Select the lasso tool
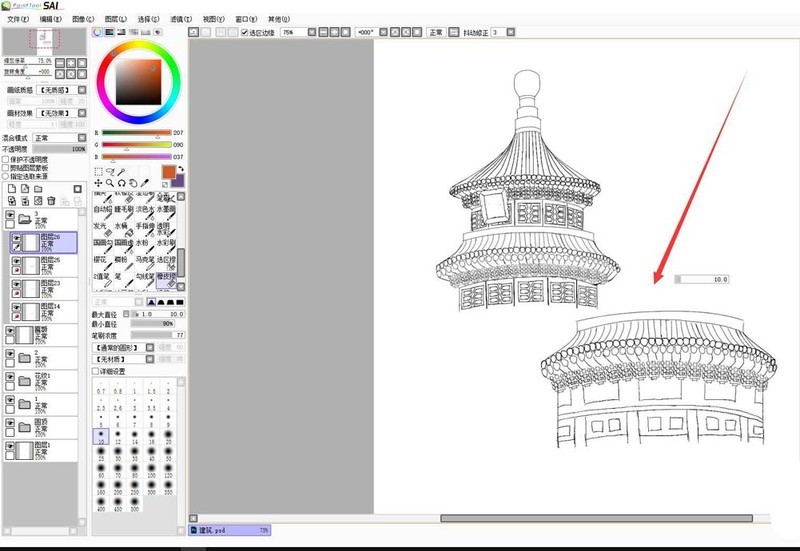Image resolution: width=800 pixels, height=551 pixels. click(x=110, y=171)
